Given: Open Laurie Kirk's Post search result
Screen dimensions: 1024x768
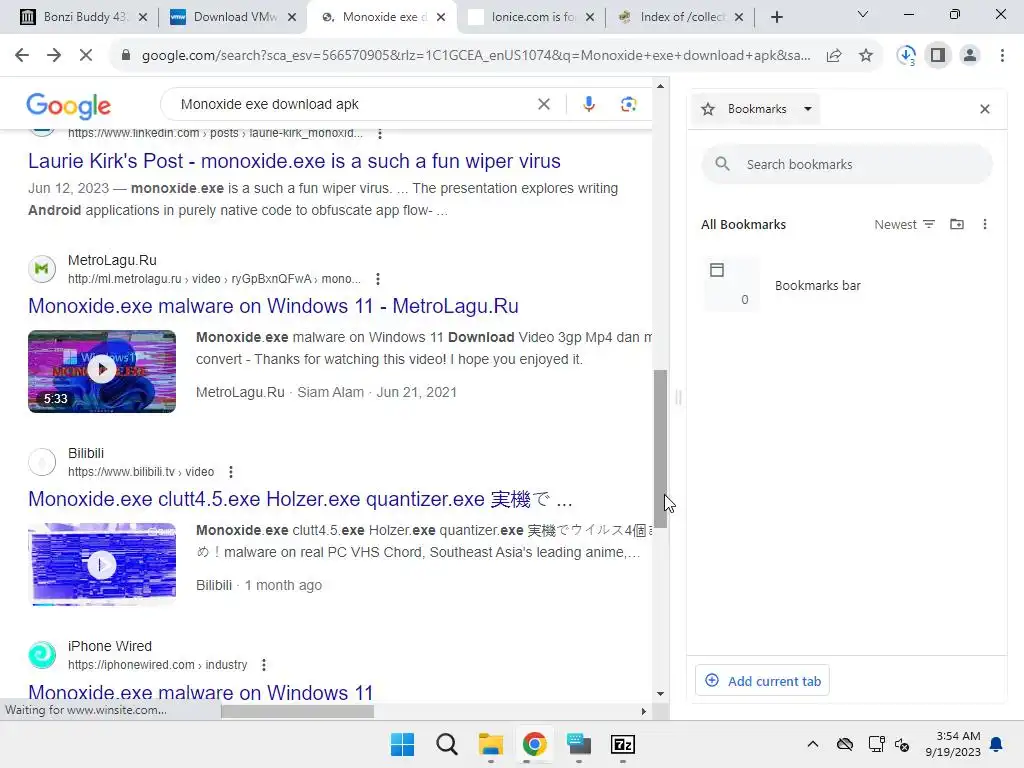Looking at the screenshot, I should (294, 161).
